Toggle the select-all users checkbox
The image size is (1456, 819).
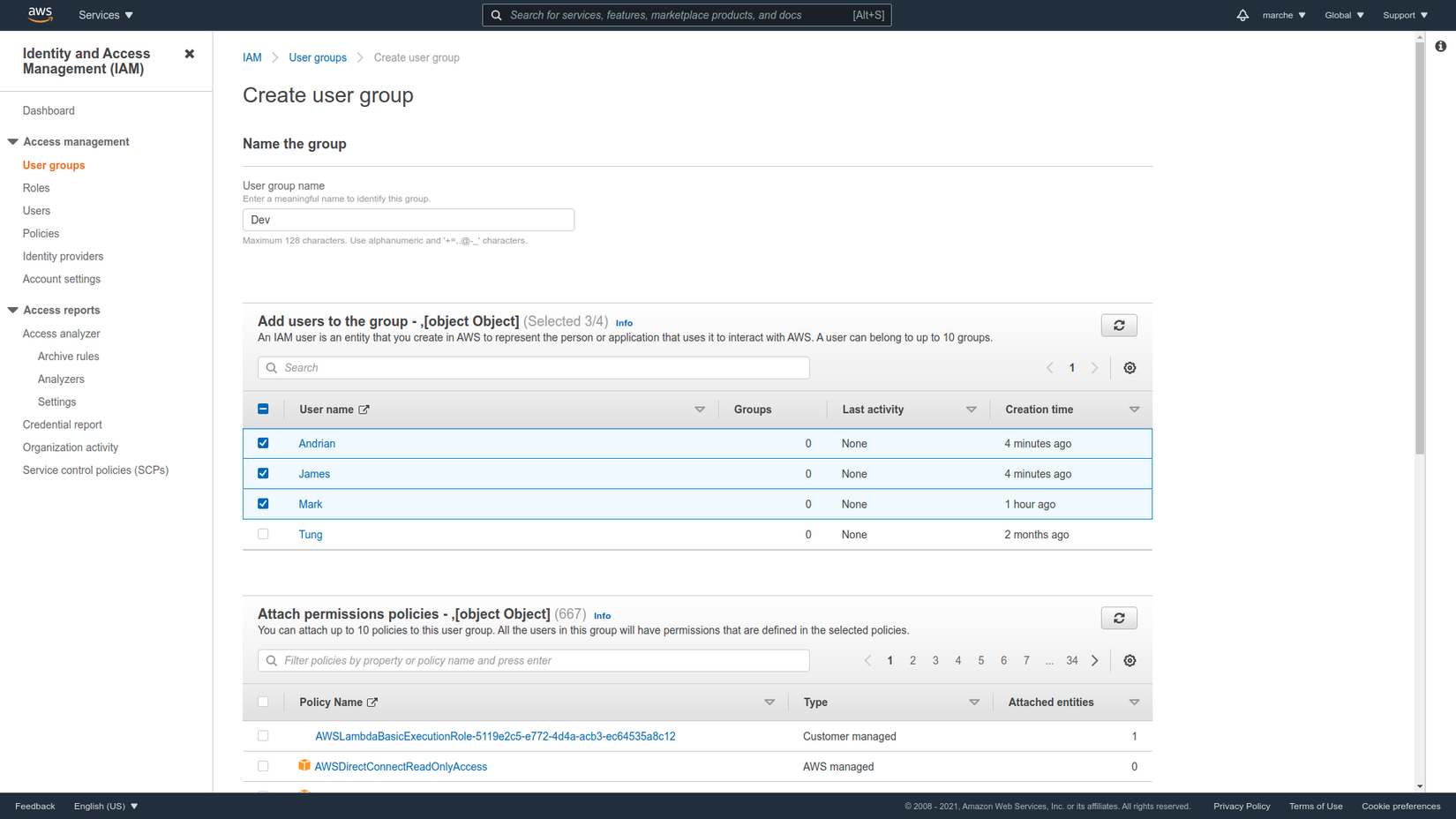point(263,409)
